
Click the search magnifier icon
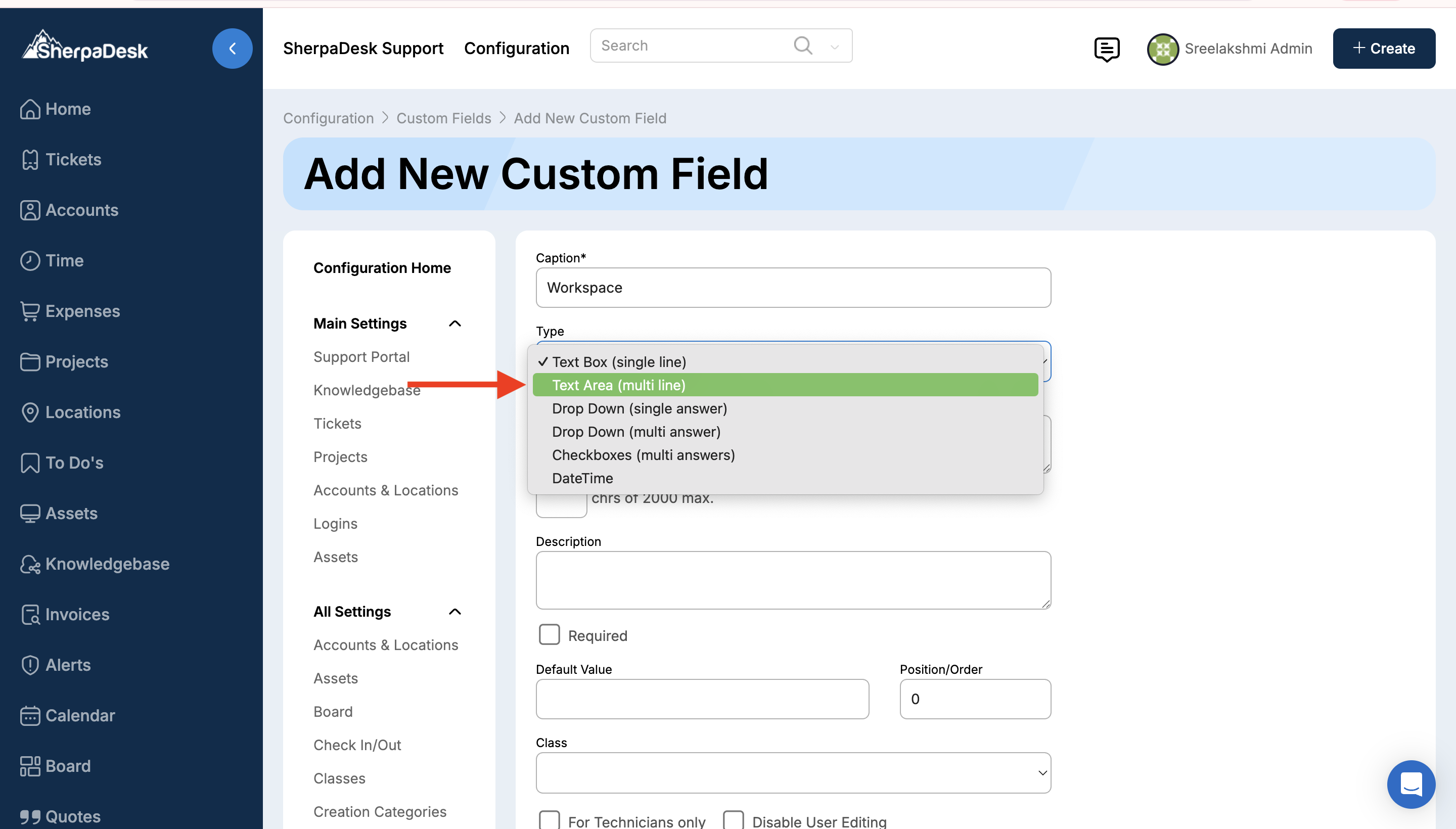click(802, 45)
